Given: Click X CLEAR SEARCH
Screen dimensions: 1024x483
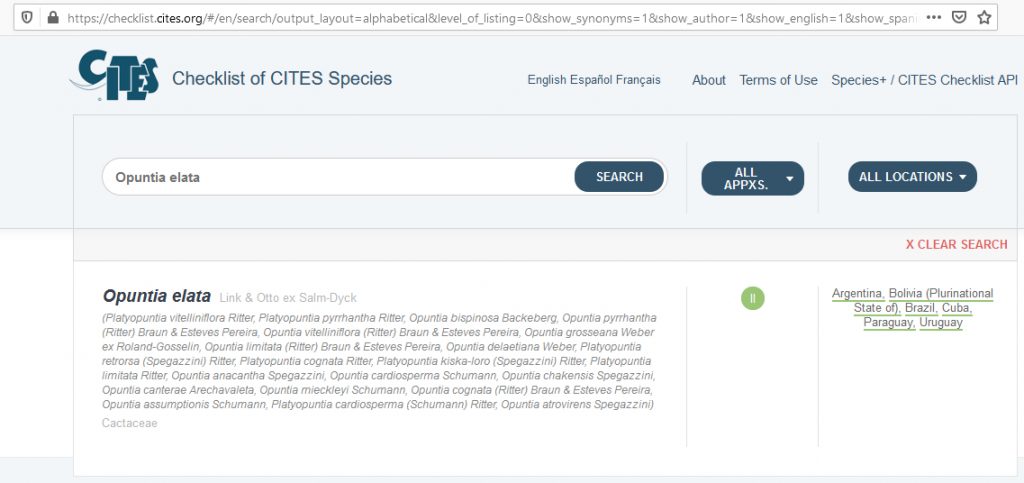Looking at the screenshot, I should coord(956,244).
